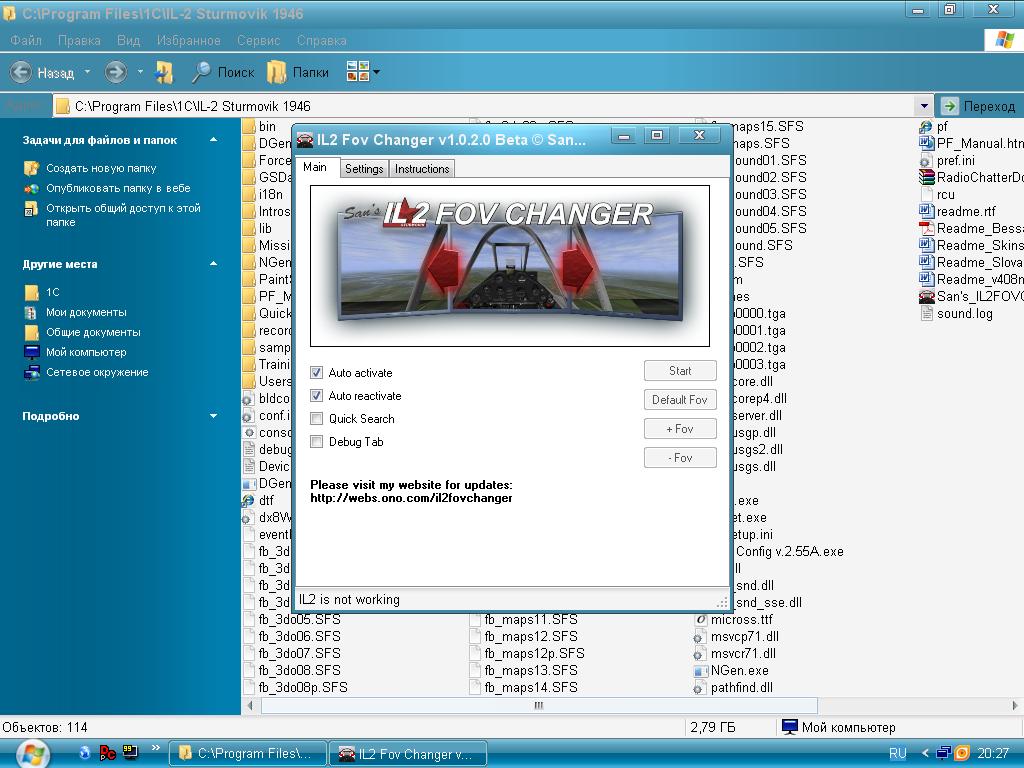Click the Start button in Fov Changer
Screen dimensions: 1024x768
(x=680, y=370)
